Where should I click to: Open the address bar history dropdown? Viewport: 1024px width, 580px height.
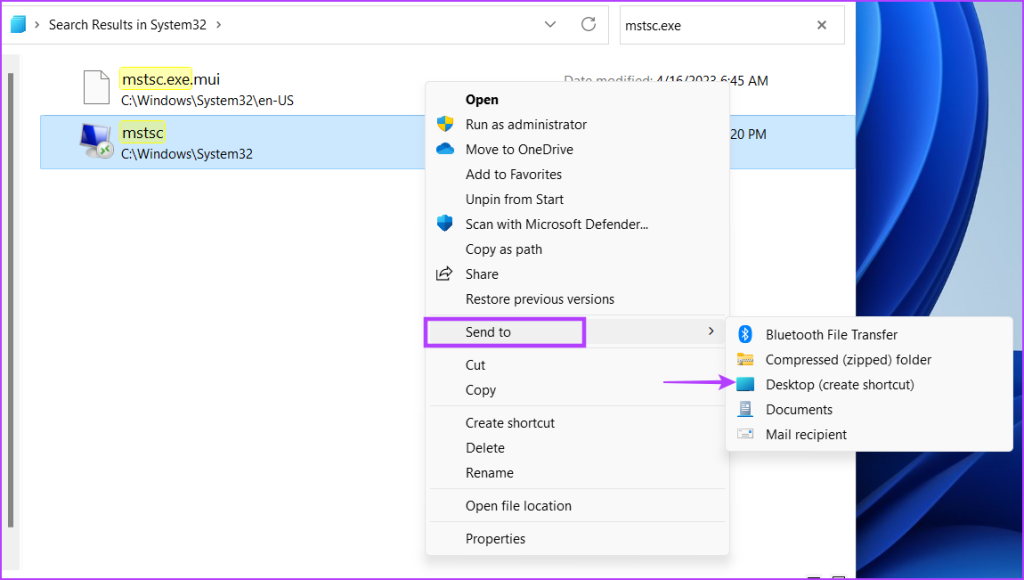point(551,24)
